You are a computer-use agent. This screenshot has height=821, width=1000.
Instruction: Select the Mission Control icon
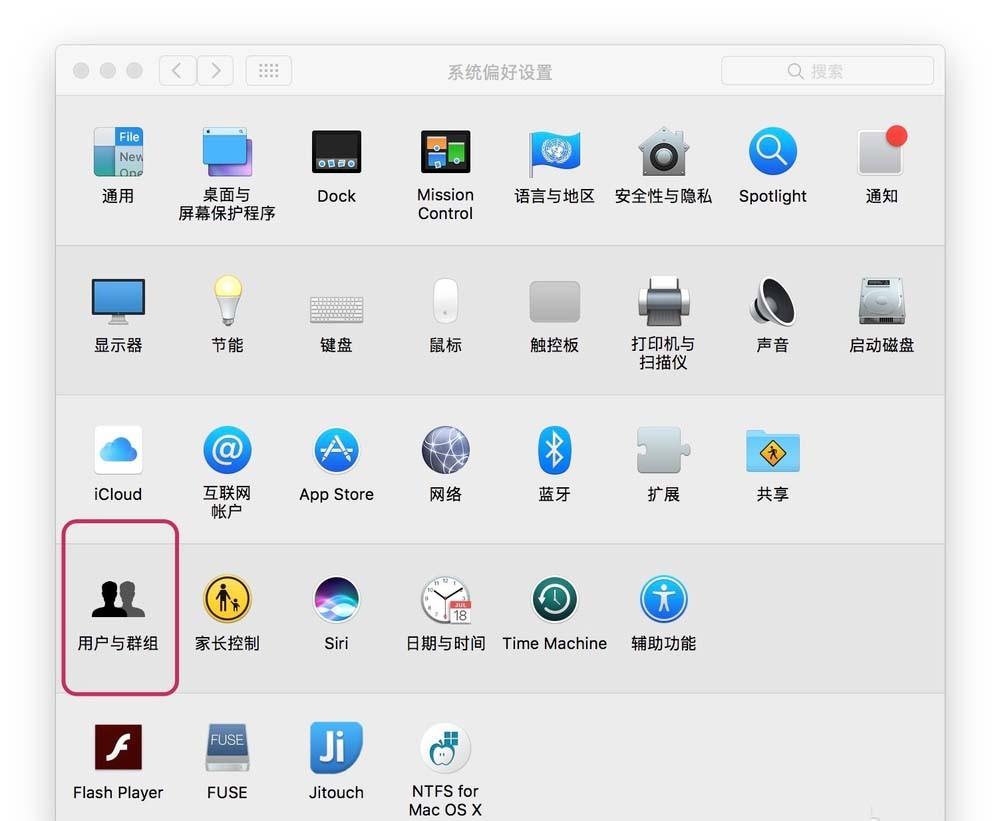click(445, 151)
